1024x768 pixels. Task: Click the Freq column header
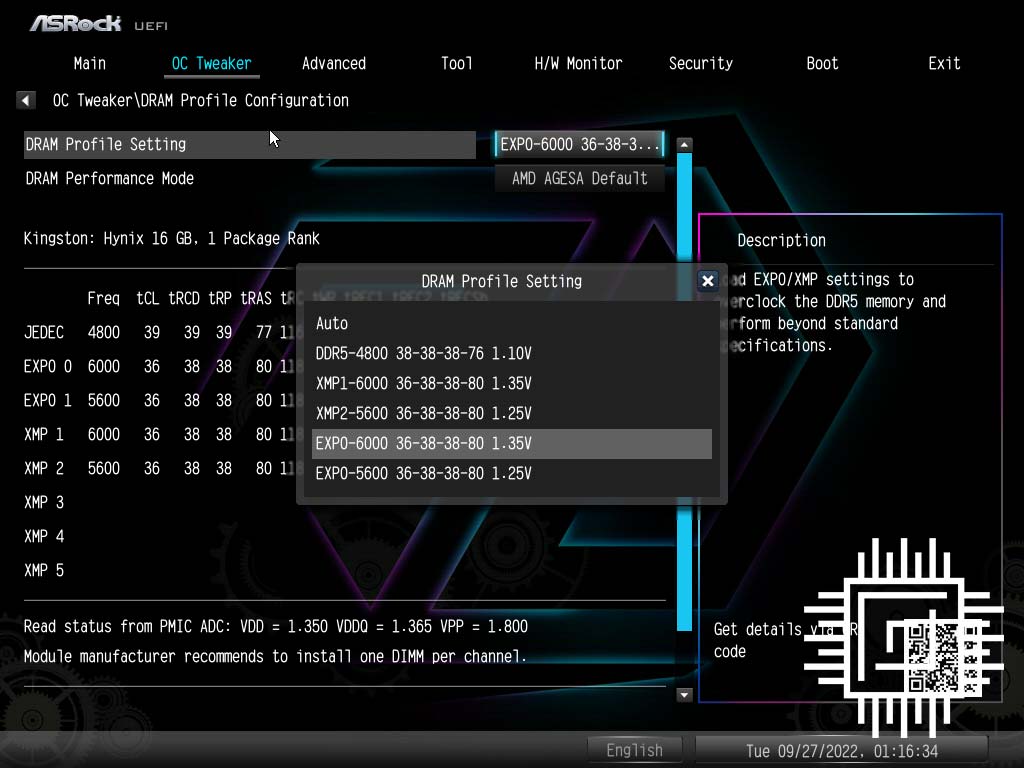(x=104, y=298)
